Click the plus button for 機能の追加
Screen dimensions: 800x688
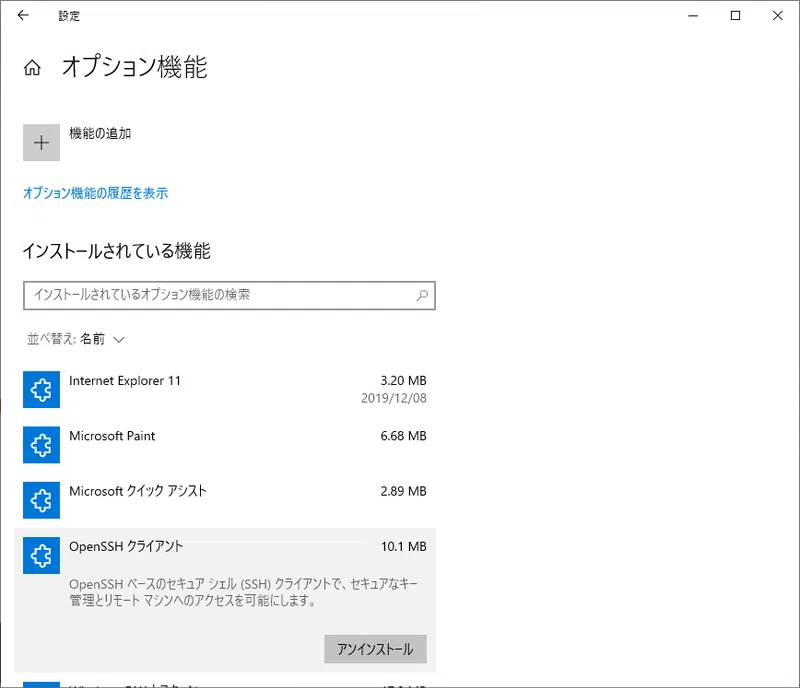pos(41,142)
